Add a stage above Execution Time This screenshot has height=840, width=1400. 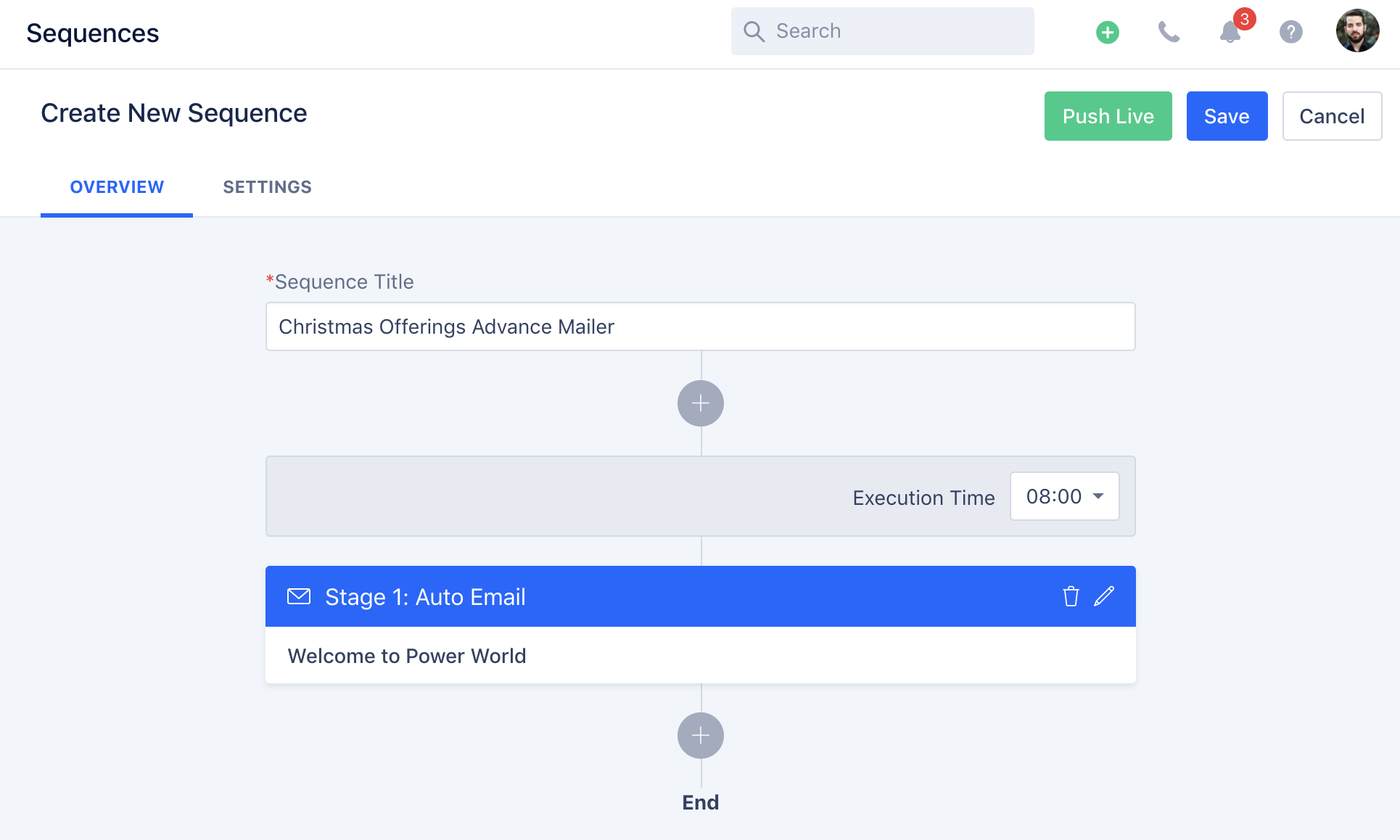[x=700, y=403]
